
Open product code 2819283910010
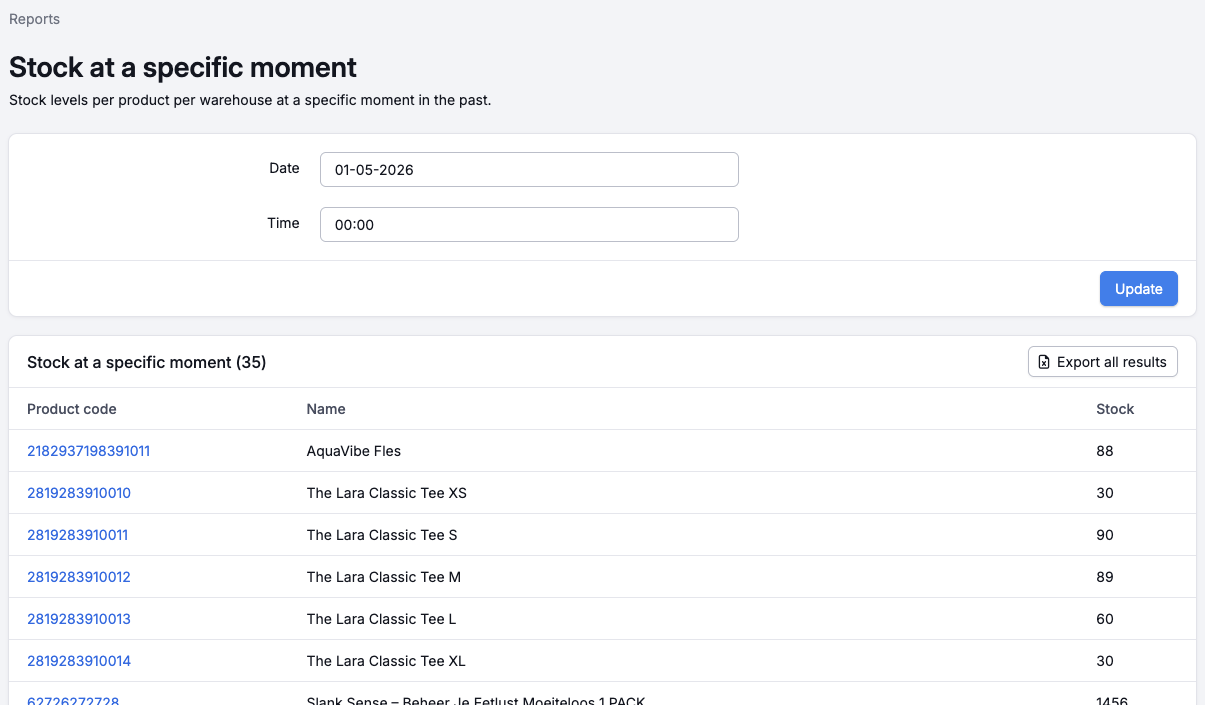pos(79,493)
